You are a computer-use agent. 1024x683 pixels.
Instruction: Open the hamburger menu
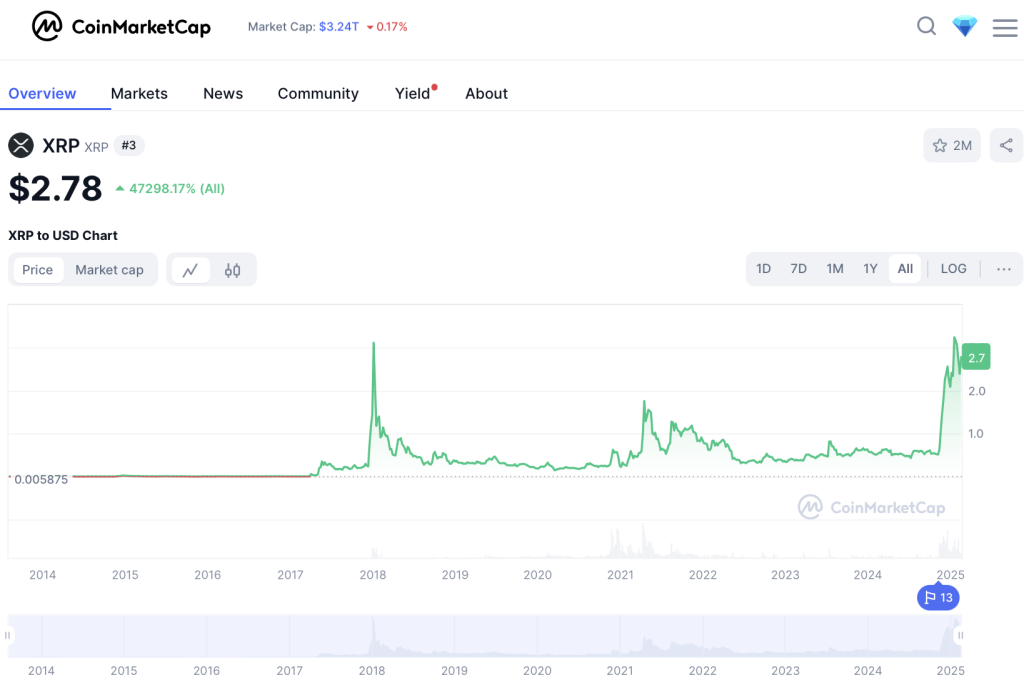(1004, 28)
